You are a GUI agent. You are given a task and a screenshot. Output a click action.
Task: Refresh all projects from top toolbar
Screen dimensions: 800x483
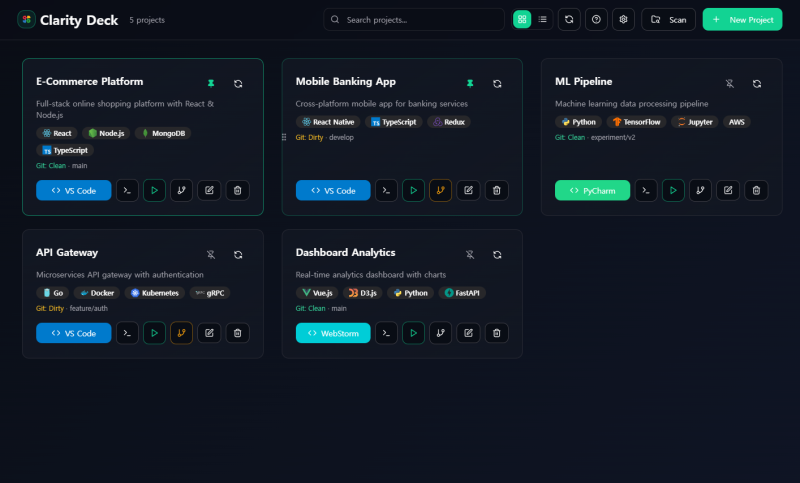tap(569, 19)
